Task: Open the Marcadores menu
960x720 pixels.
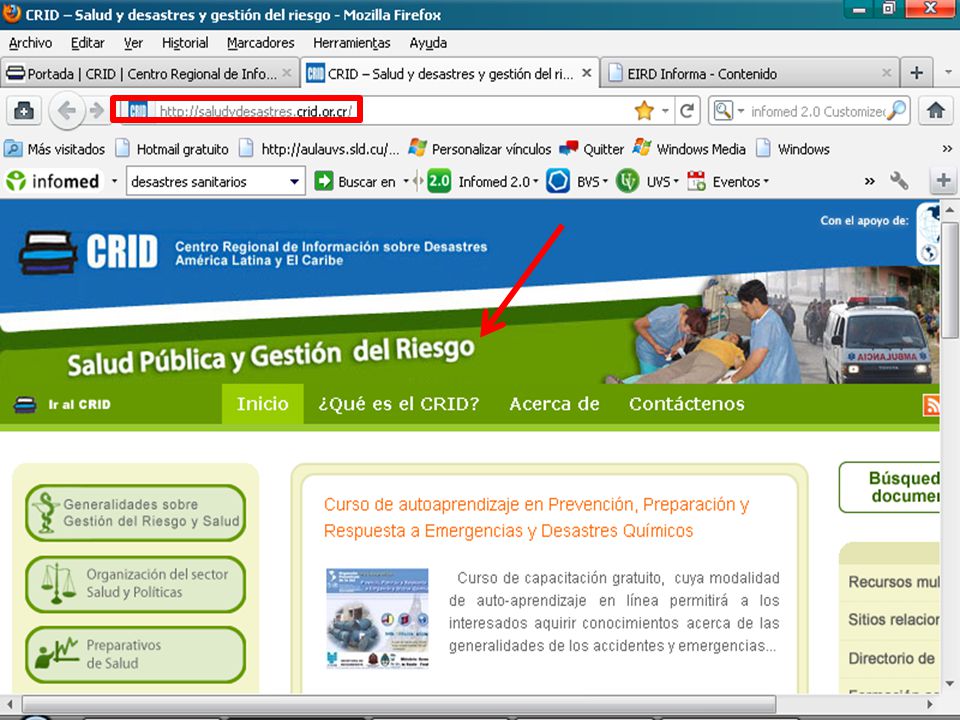Action: 260,43
